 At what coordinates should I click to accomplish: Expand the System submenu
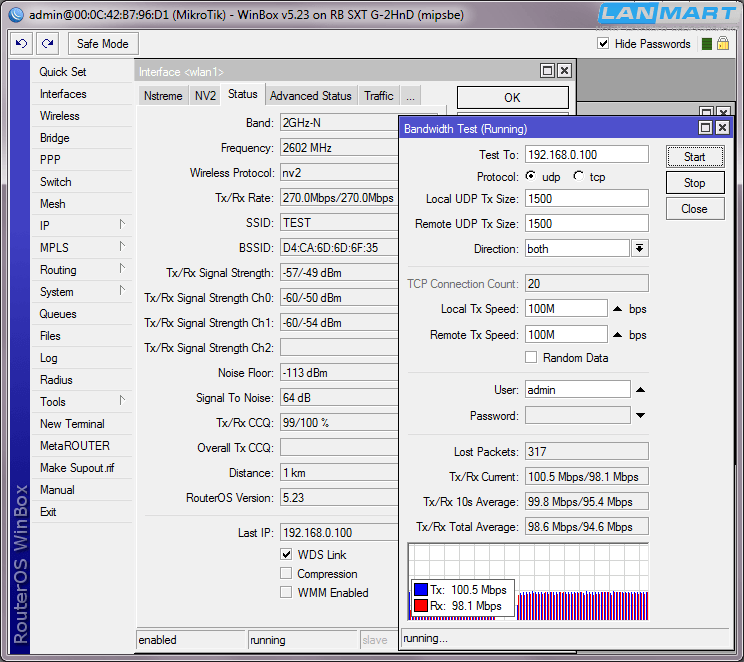pos(122,290)
